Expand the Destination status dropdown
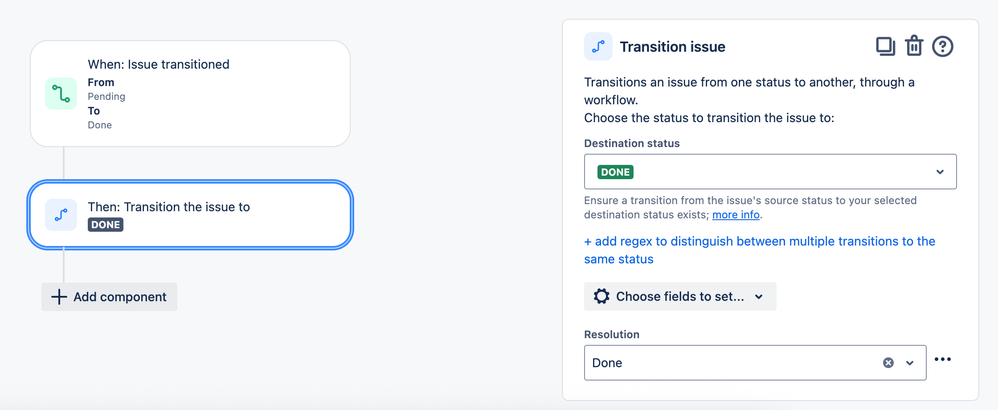 point(940,172)
